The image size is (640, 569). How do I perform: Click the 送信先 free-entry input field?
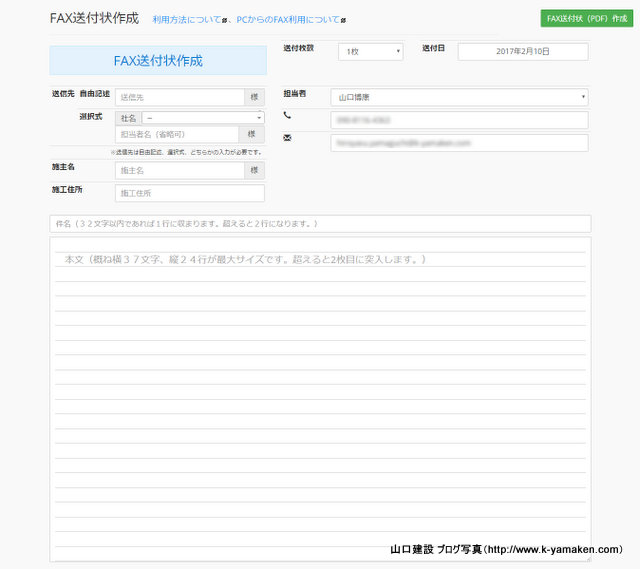180,97
